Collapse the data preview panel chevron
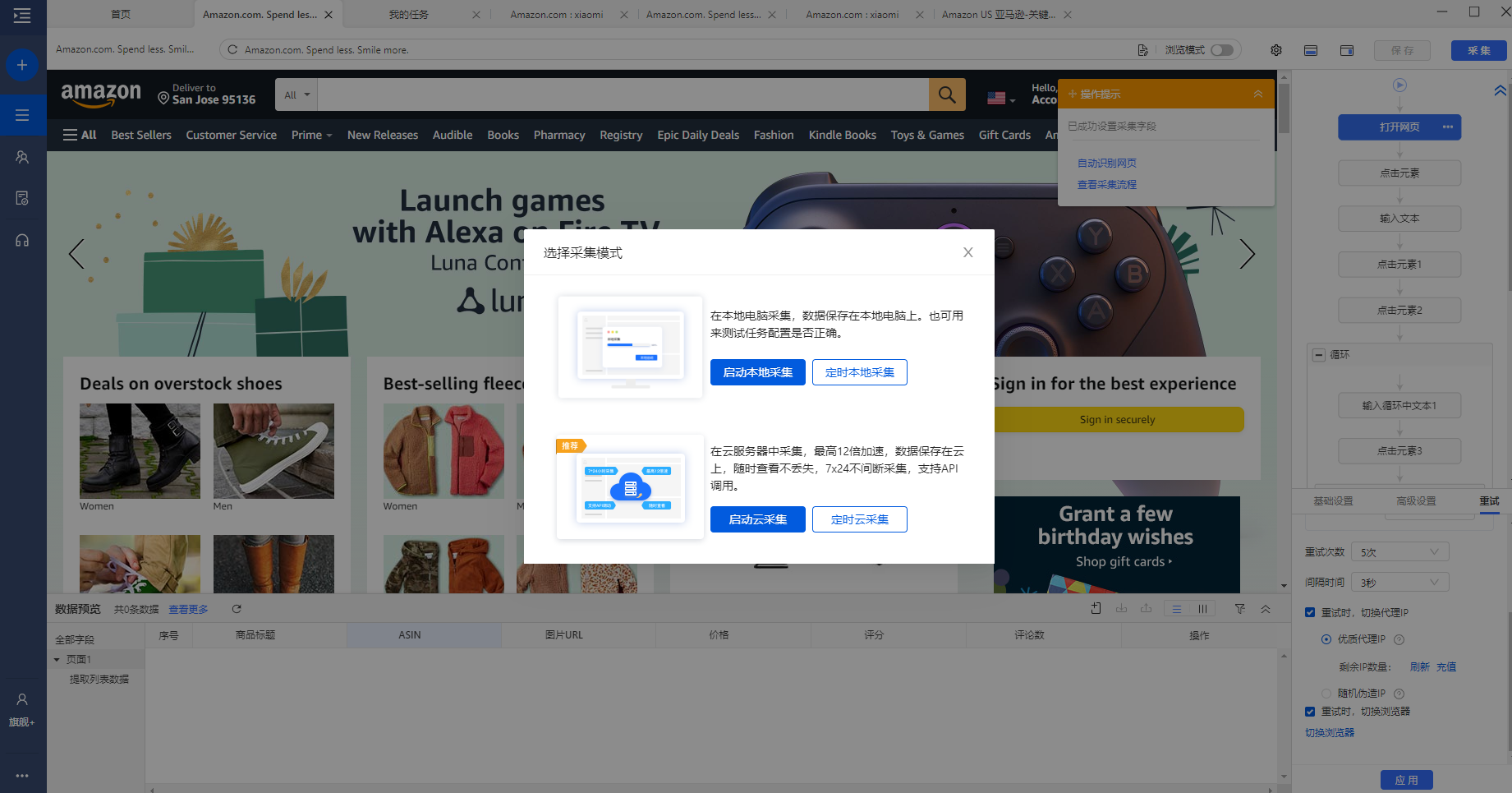 [1266, 609]
